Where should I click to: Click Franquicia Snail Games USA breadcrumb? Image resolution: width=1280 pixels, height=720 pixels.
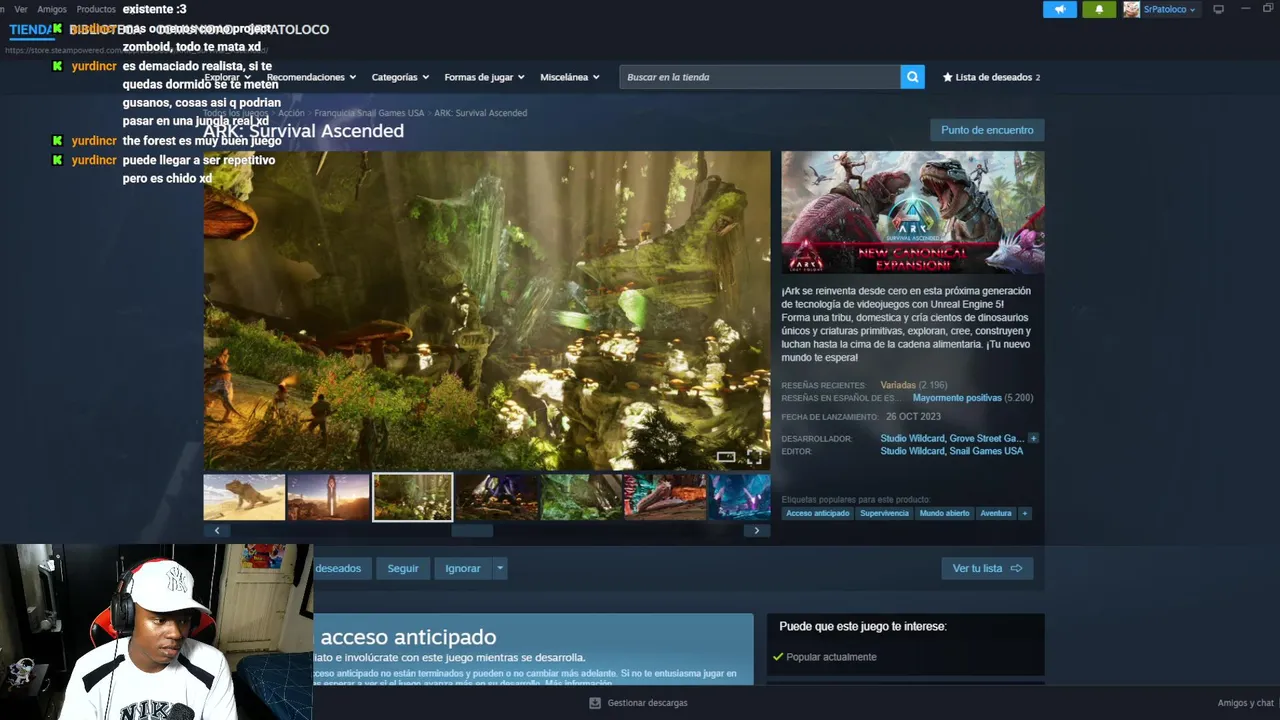[369, 113]
